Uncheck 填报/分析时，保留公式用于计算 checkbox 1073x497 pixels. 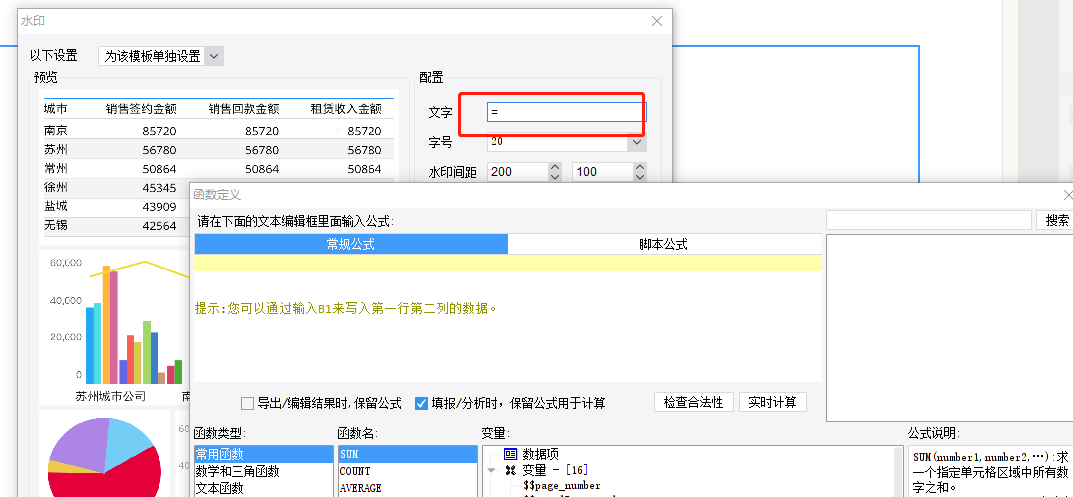click(422, 403)
